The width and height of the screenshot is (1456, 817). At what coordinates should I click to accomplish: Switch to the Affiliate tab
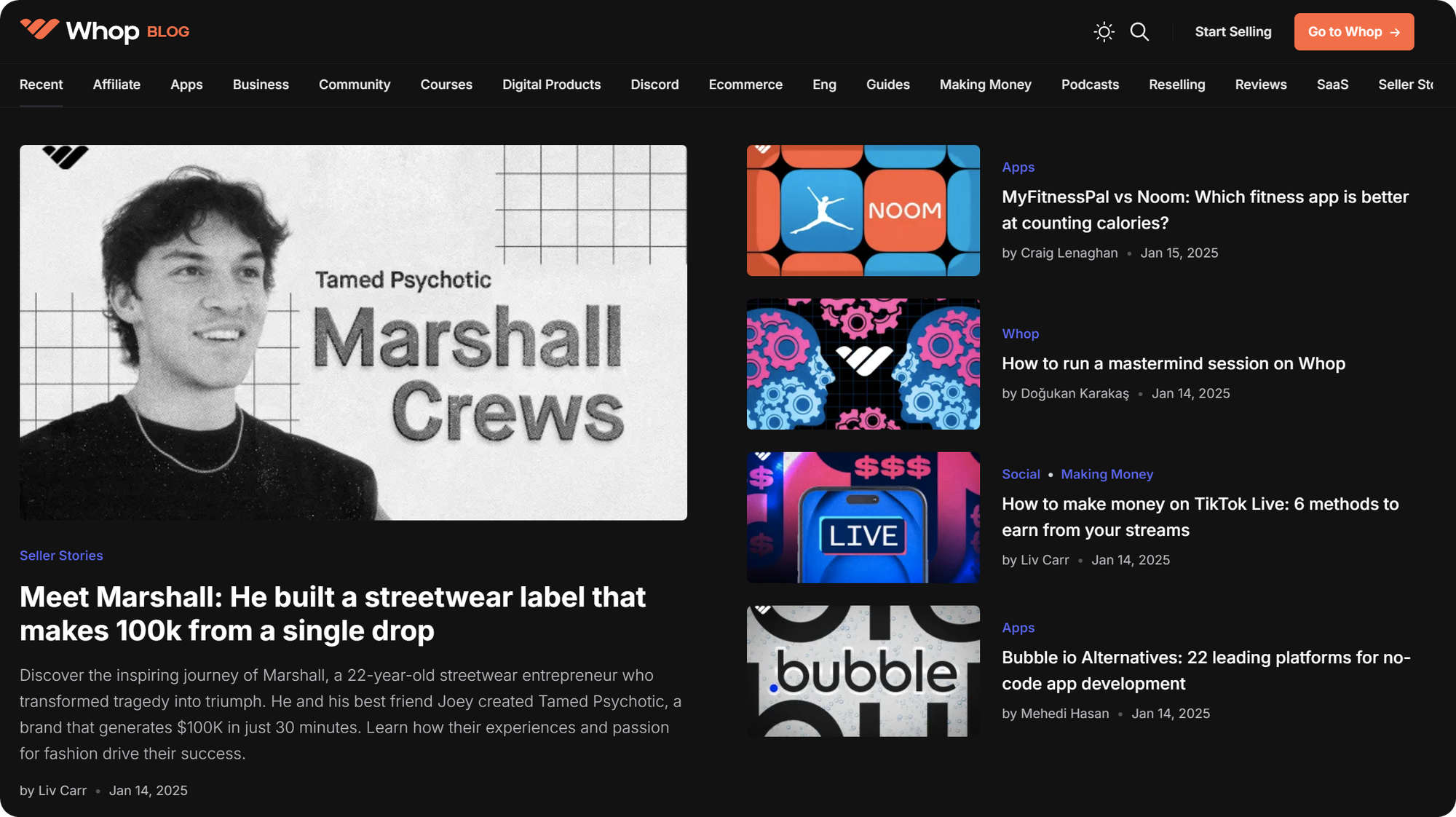click(x=116, y=84)
